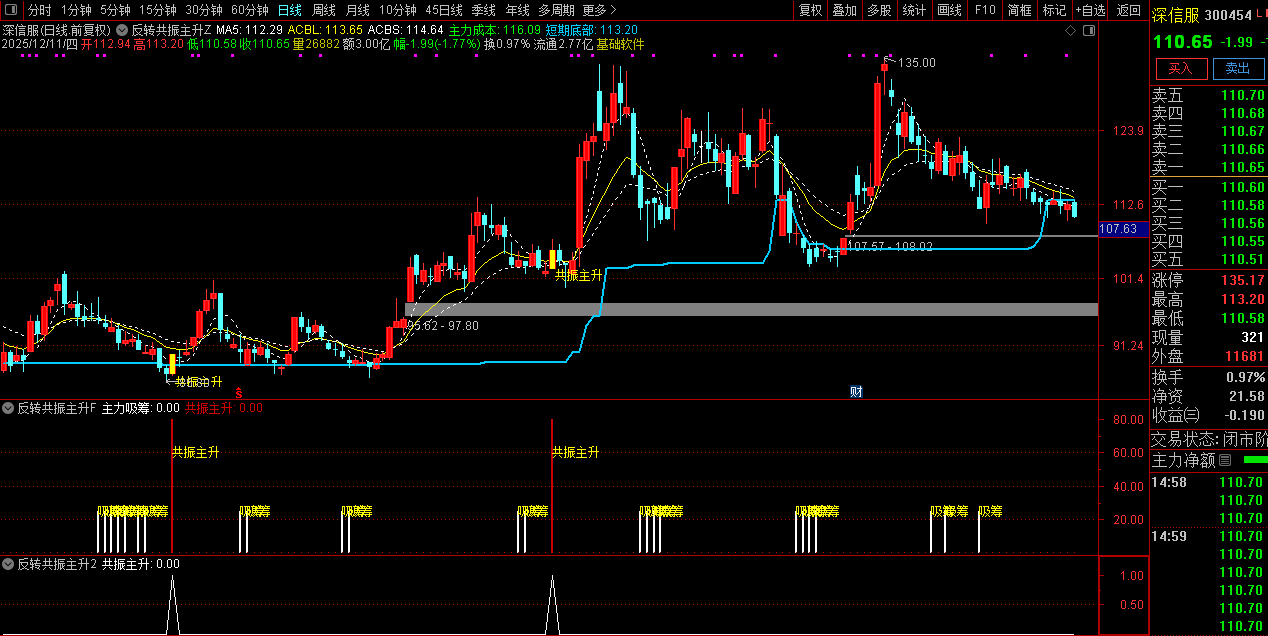Click the 卖一 ask row
This screenshot has width=1268, height=636.
point(1209,168)
